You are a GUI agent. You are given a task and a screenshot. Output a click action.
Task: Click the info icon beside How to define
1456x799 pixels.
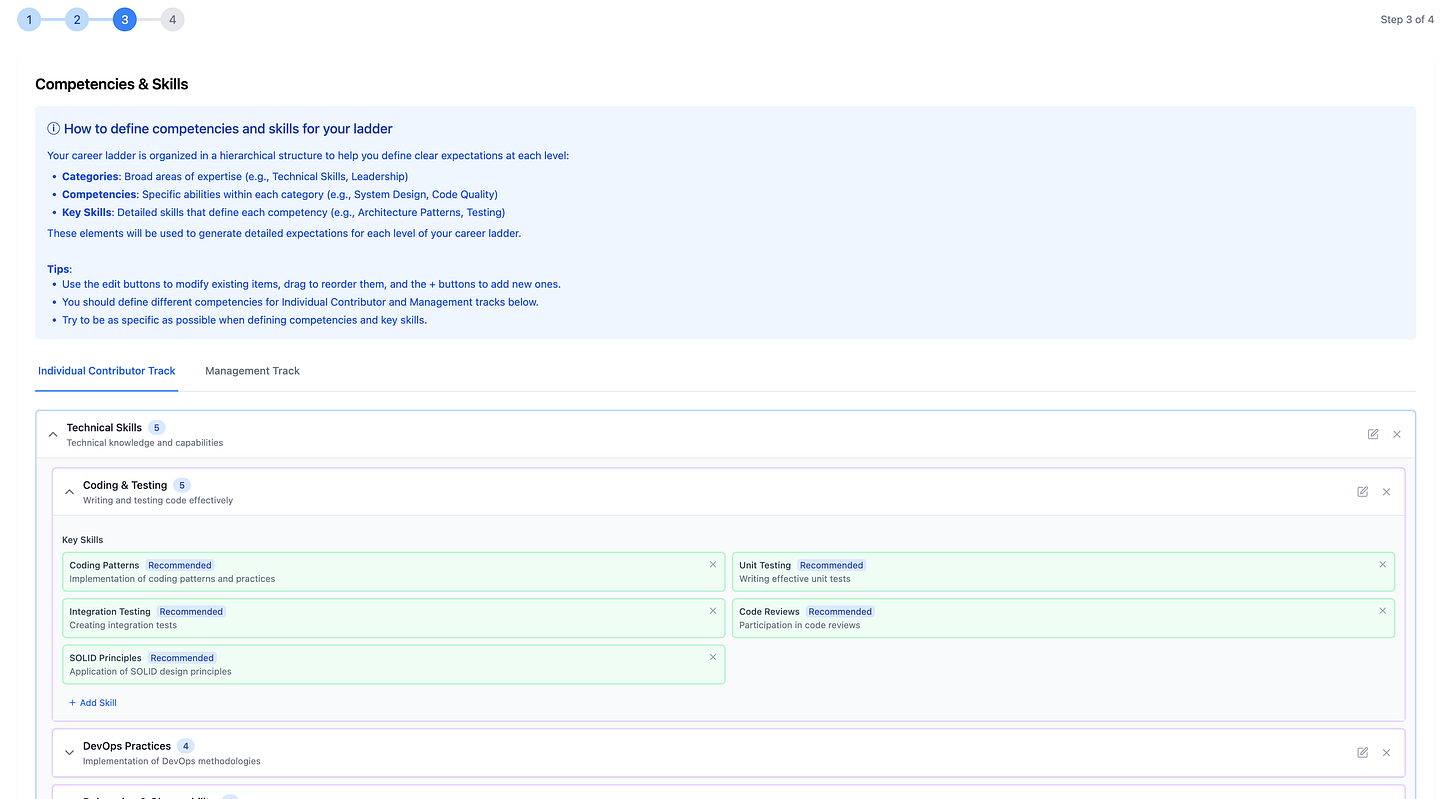(x=54, y=129)
